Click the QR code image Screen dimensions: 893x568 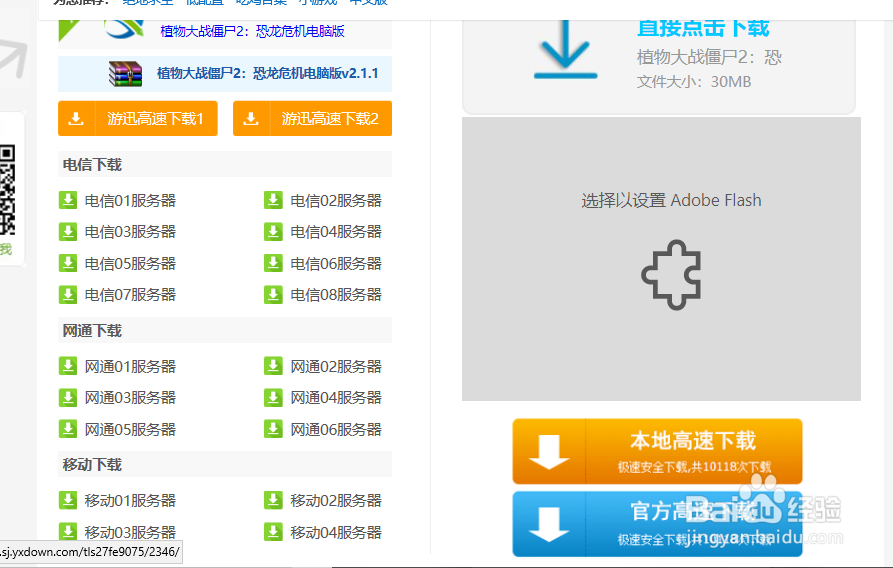(7, 190)
